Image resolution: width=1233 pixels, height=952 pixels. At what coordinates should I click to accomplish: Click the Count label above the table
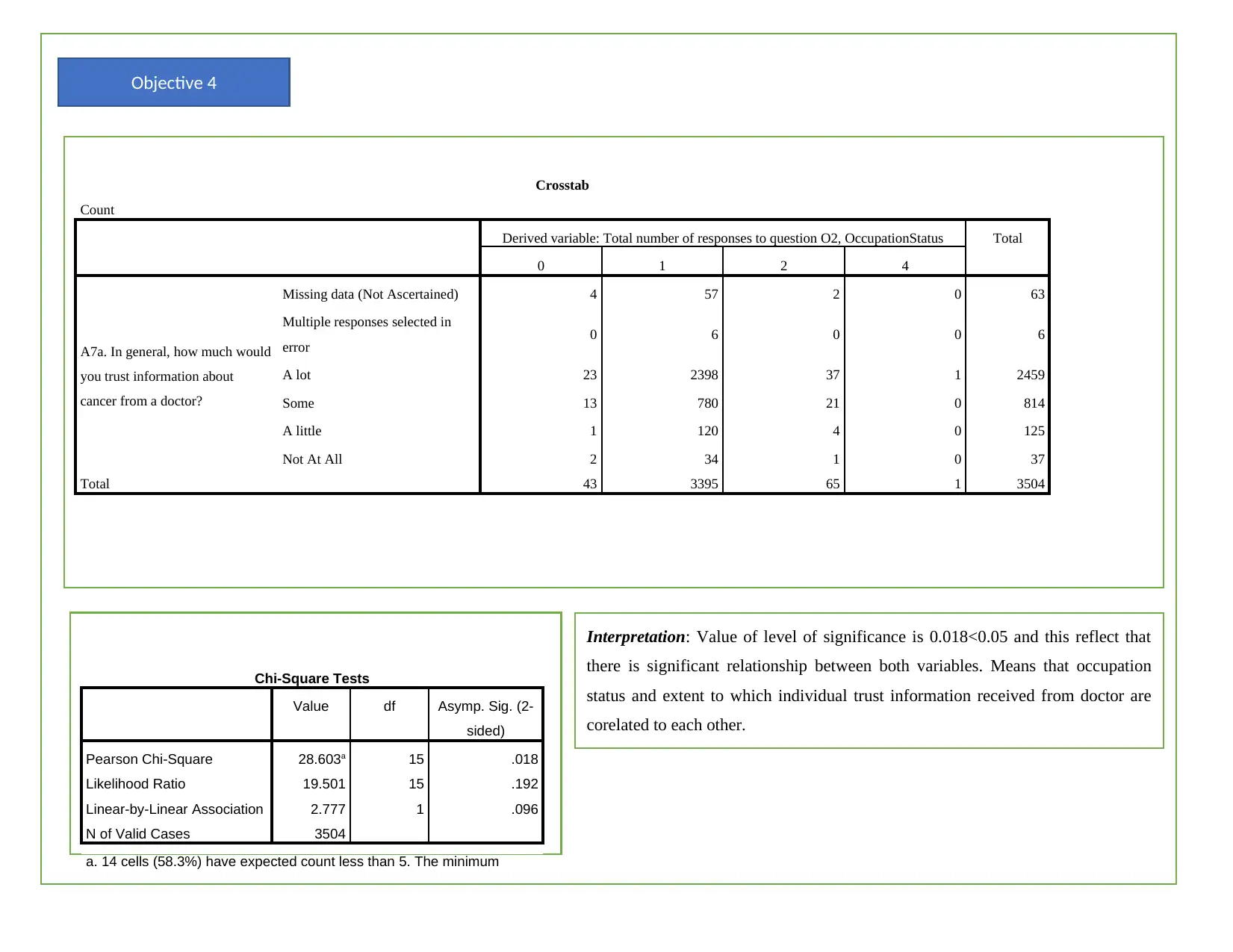97,210
